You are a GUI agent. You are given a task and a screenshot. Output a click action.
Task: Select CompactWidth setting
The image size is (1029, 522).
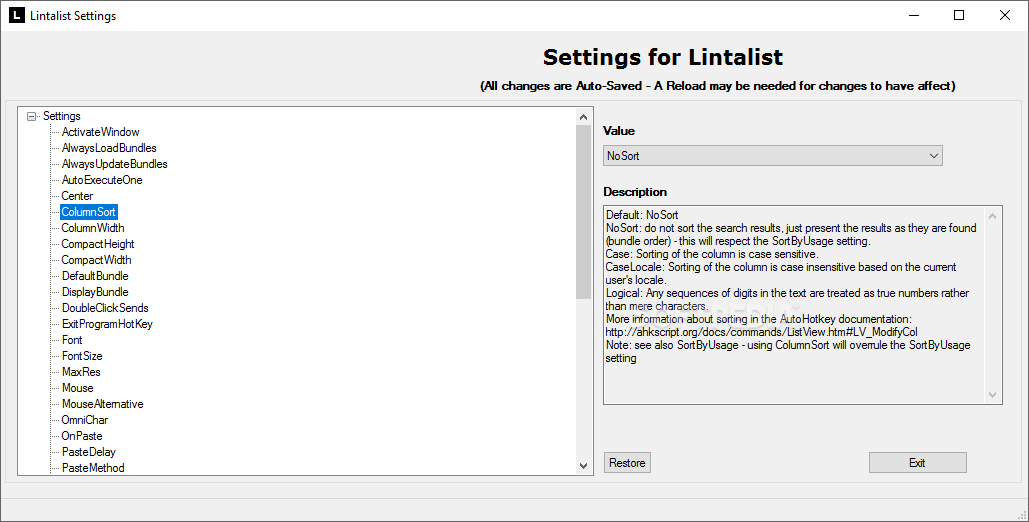[96, 260]
